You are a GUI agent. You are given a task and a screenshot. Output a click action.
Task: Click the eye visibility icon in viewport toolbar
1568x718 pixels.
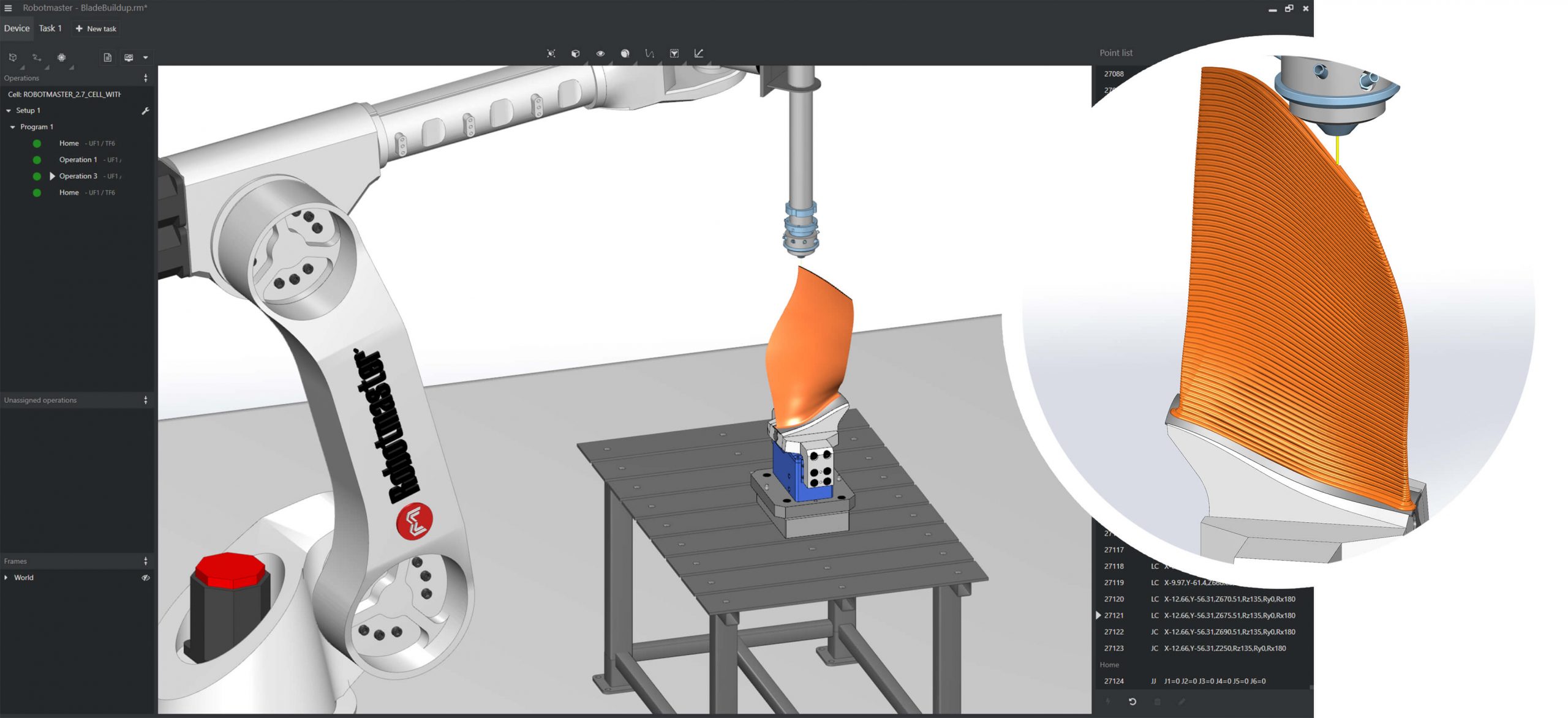click(600, 54)
